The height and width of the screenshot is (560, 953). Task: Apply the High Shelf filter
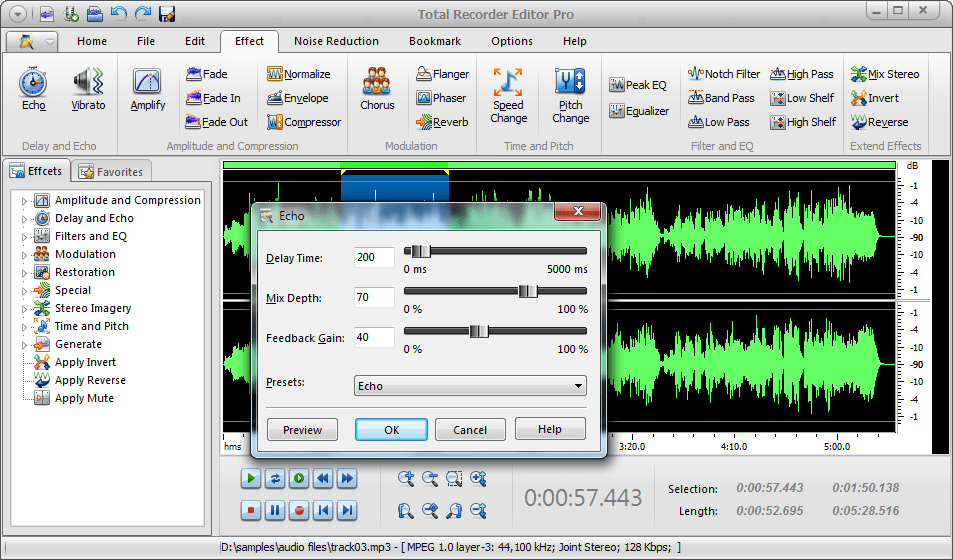coord(803,122)
